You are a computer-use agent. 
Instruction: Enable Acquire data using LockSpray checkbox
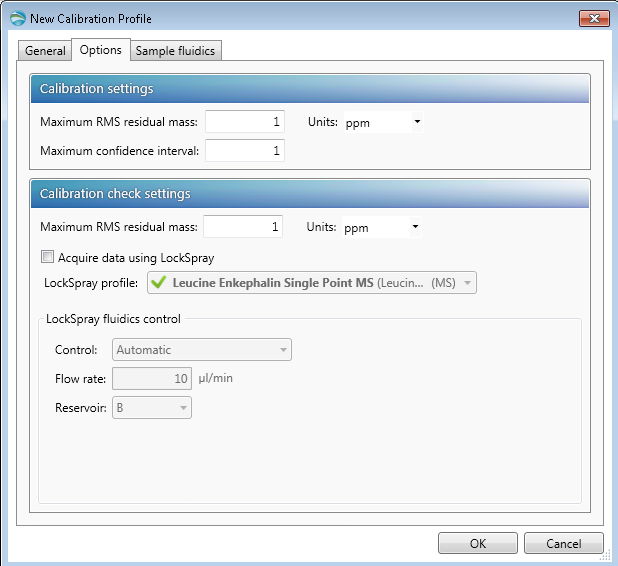[47, 257]
